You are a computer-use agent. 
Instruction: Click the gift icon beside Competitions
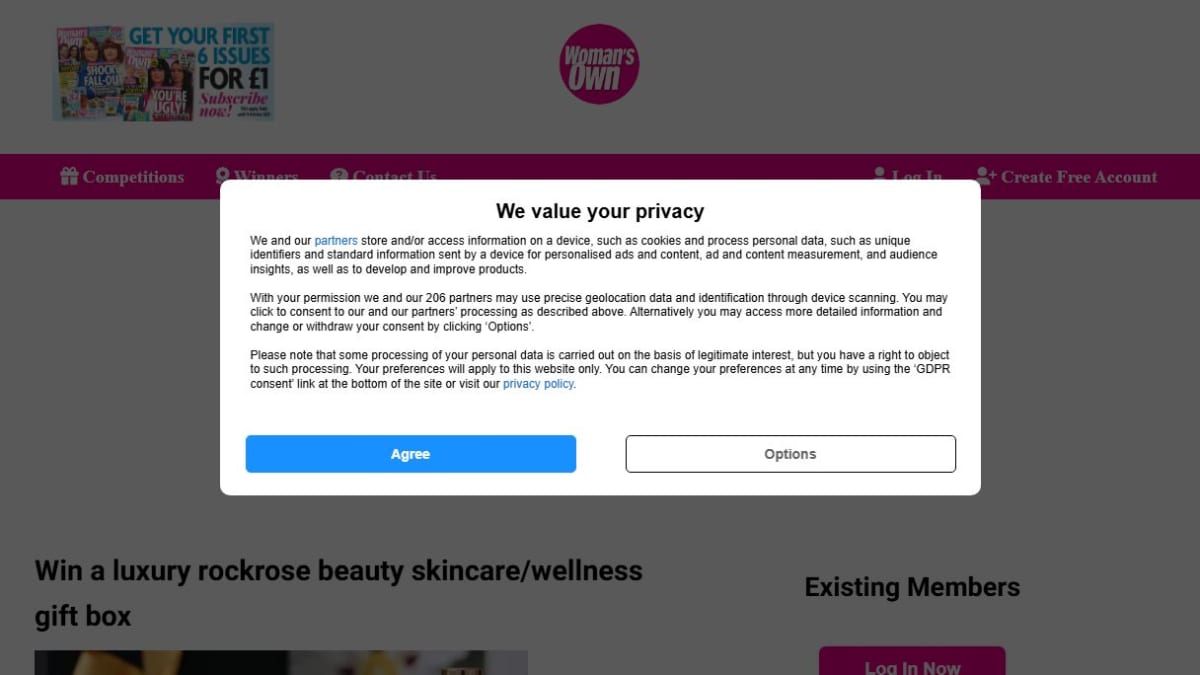(x=69, y=176)
